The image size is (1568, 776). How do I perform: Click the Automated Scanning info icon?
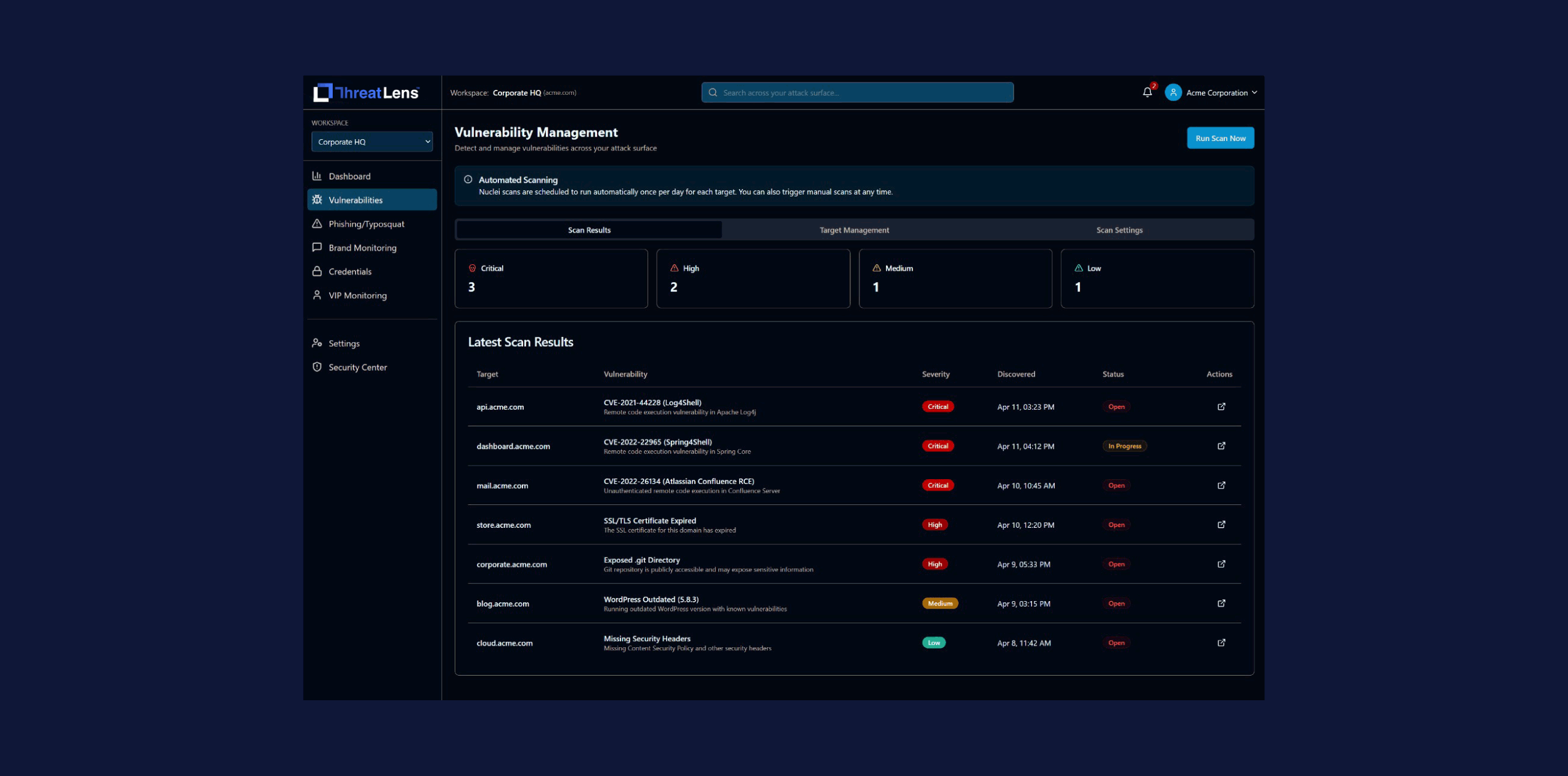pos(468,180)
